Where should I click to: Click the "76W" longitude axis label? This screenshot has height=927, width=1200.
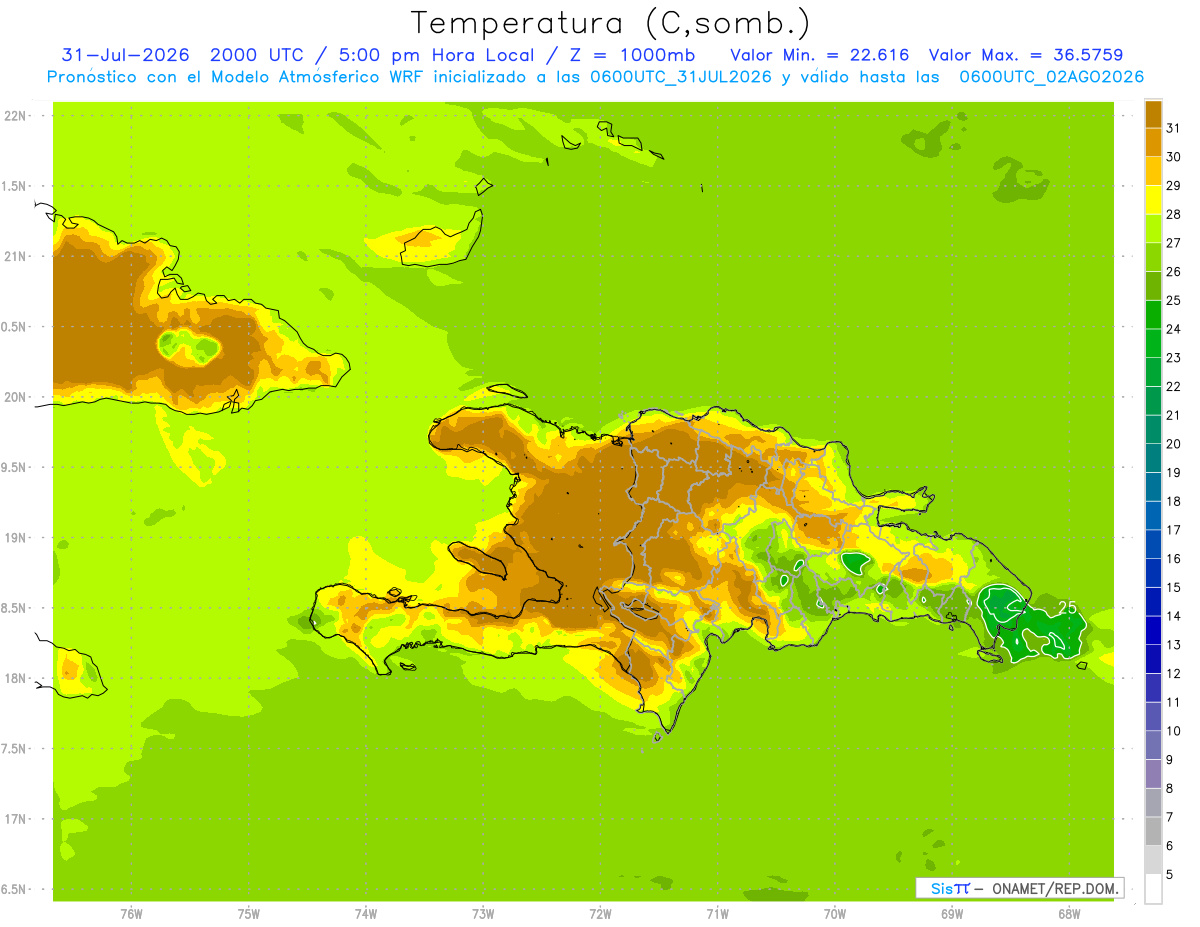point(131,913)
